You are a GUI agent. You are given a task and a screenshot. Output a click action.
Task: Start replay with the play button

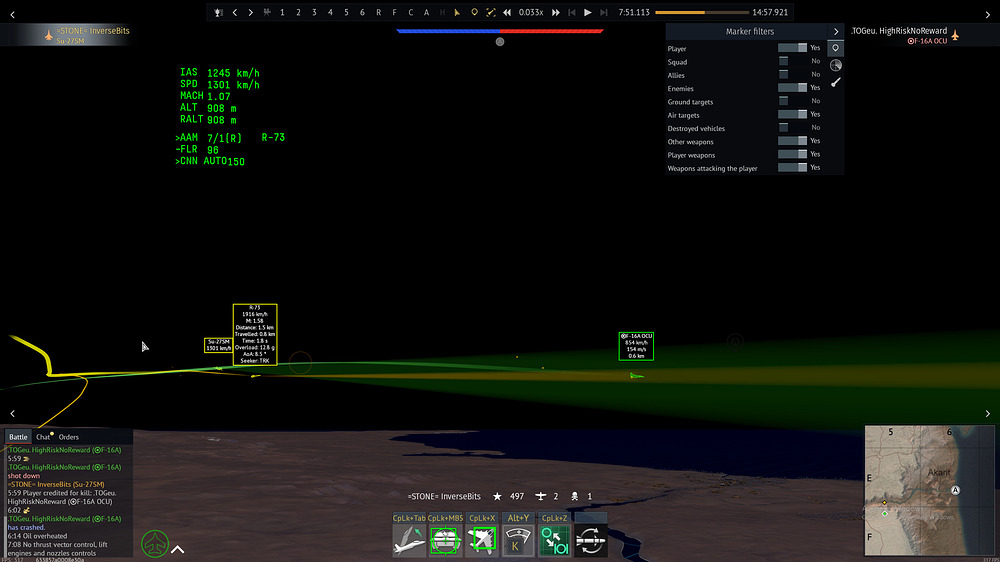[x=587, y=12]
